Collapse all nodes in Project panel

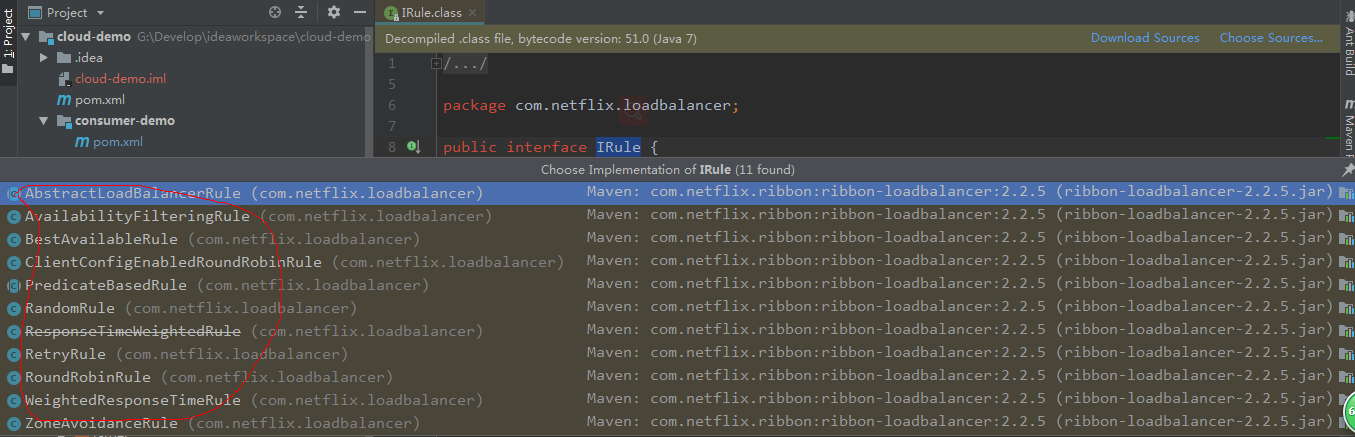tap(301, 13)
